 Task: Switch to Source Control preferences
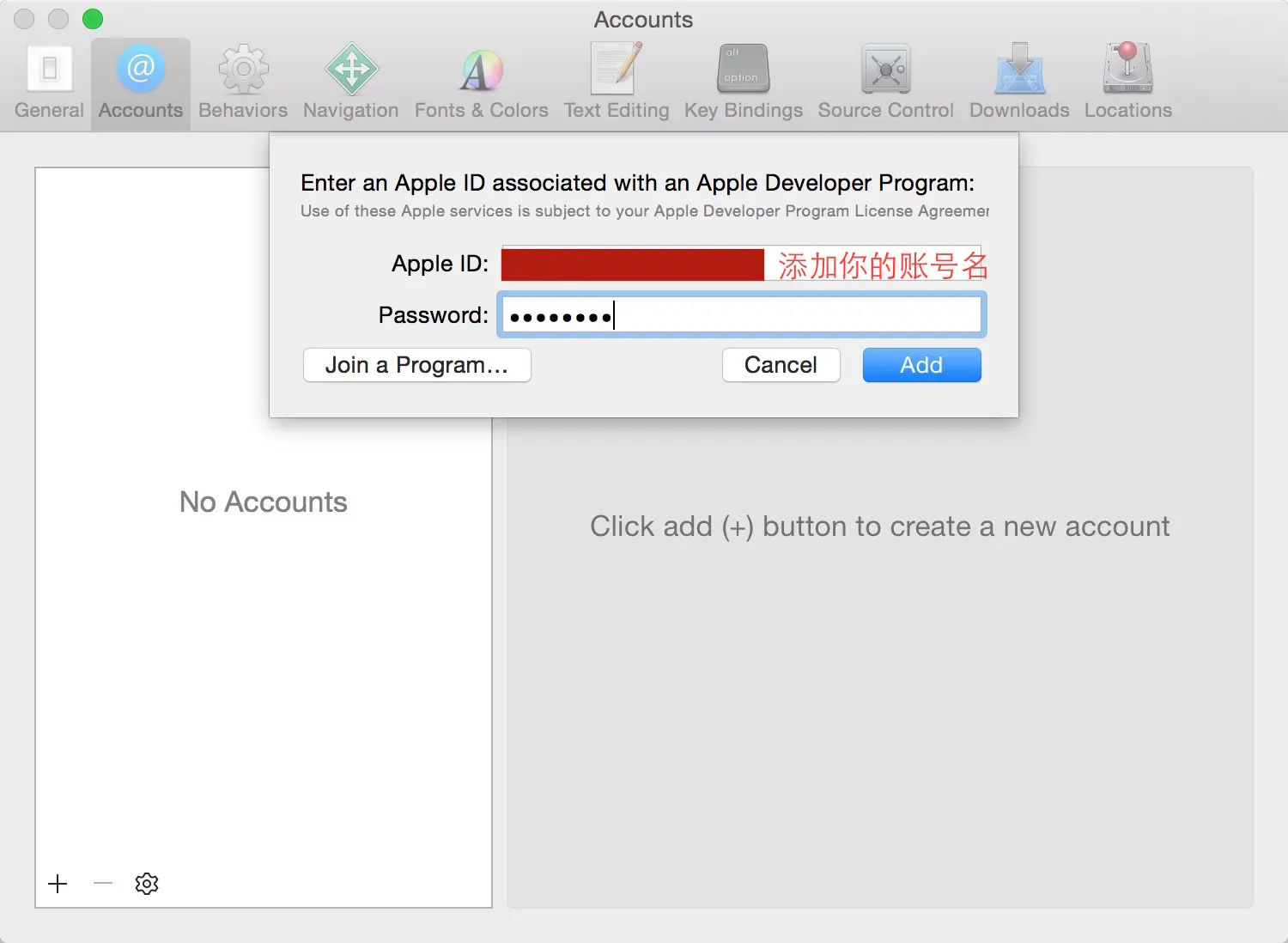point(886,83)
